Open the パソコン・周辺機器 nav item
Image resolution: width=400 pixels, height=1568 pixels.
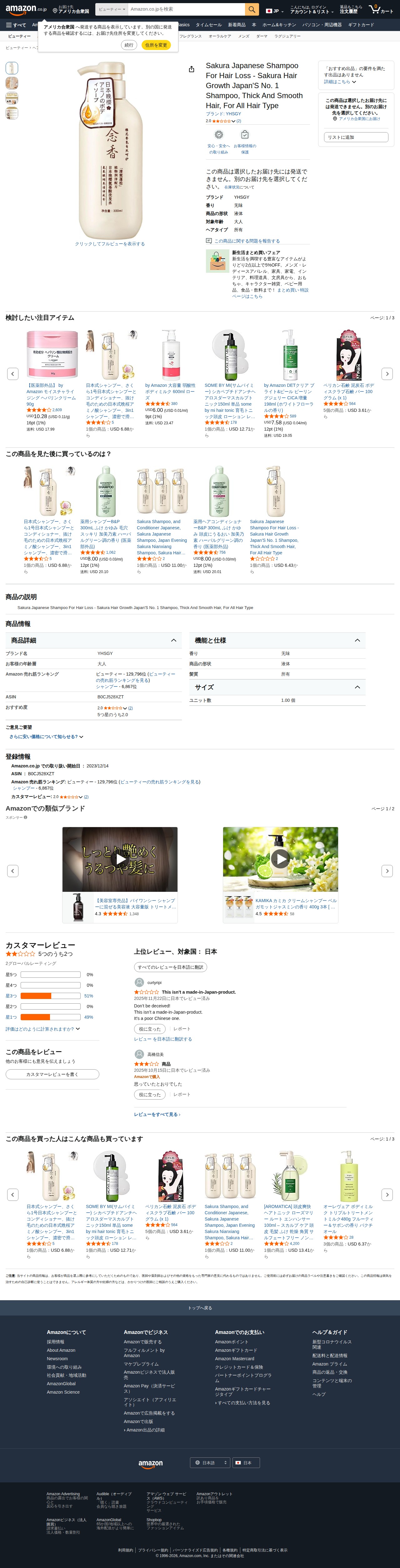322,25
